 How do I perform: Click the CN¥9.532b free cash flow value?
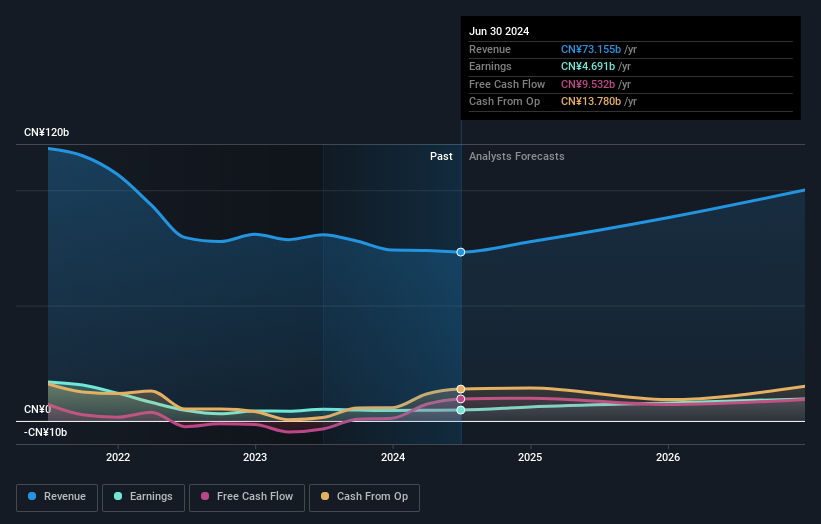pyautogui.click(x=588, y=84)
